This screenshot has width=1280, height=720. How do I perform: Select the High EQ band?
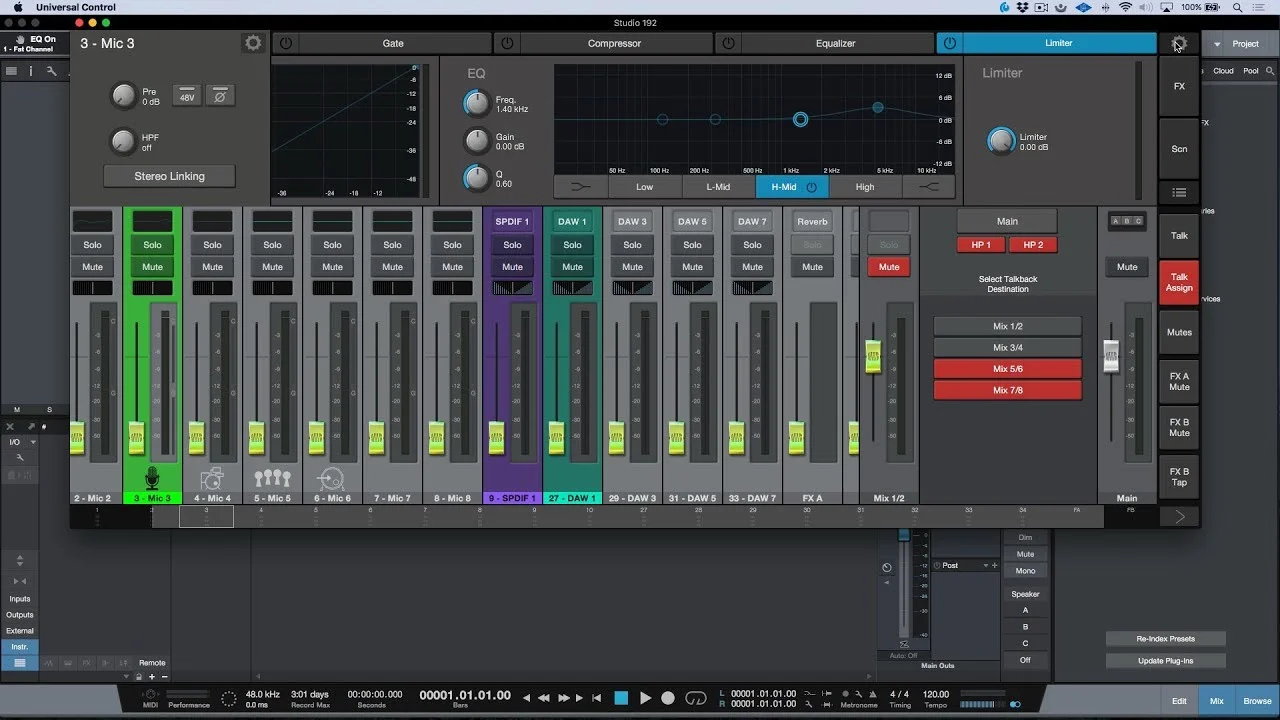pyautogui.click(x=865, y=187)
